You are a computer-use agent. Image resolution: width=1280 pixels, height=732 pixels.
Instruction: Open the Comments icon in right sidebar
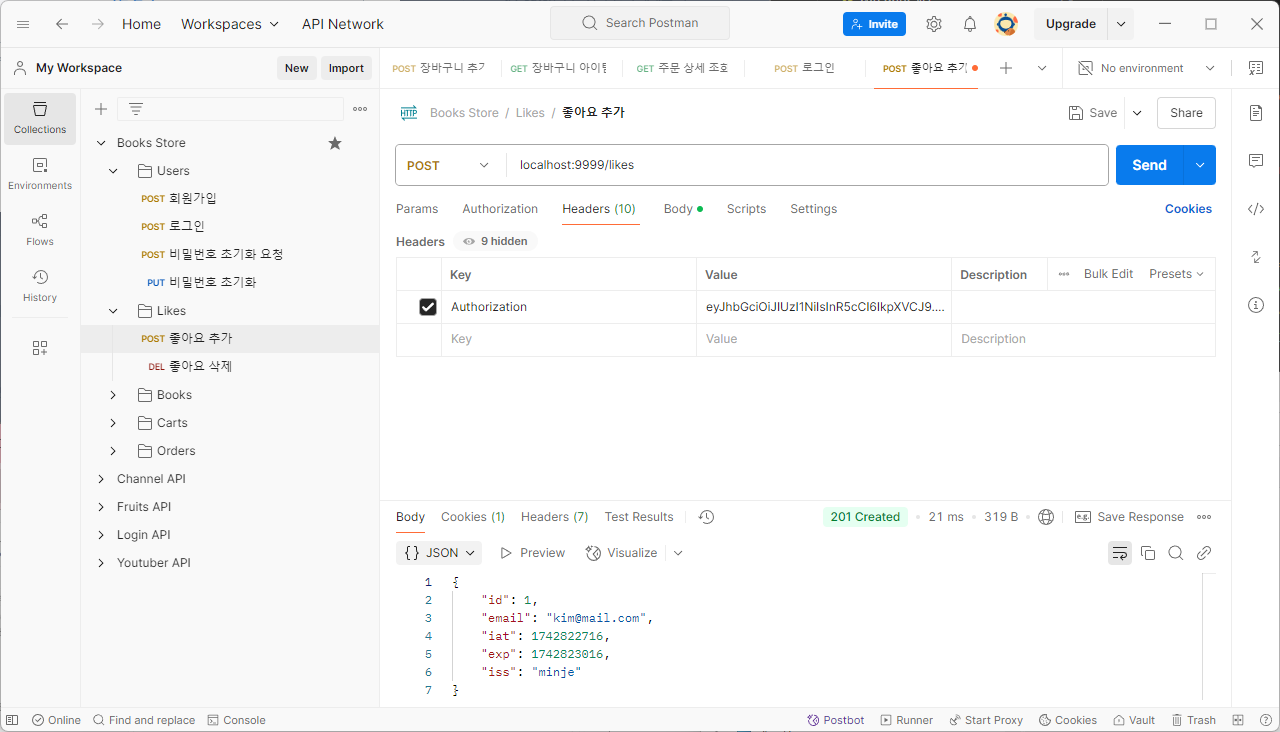point(1256,161)
